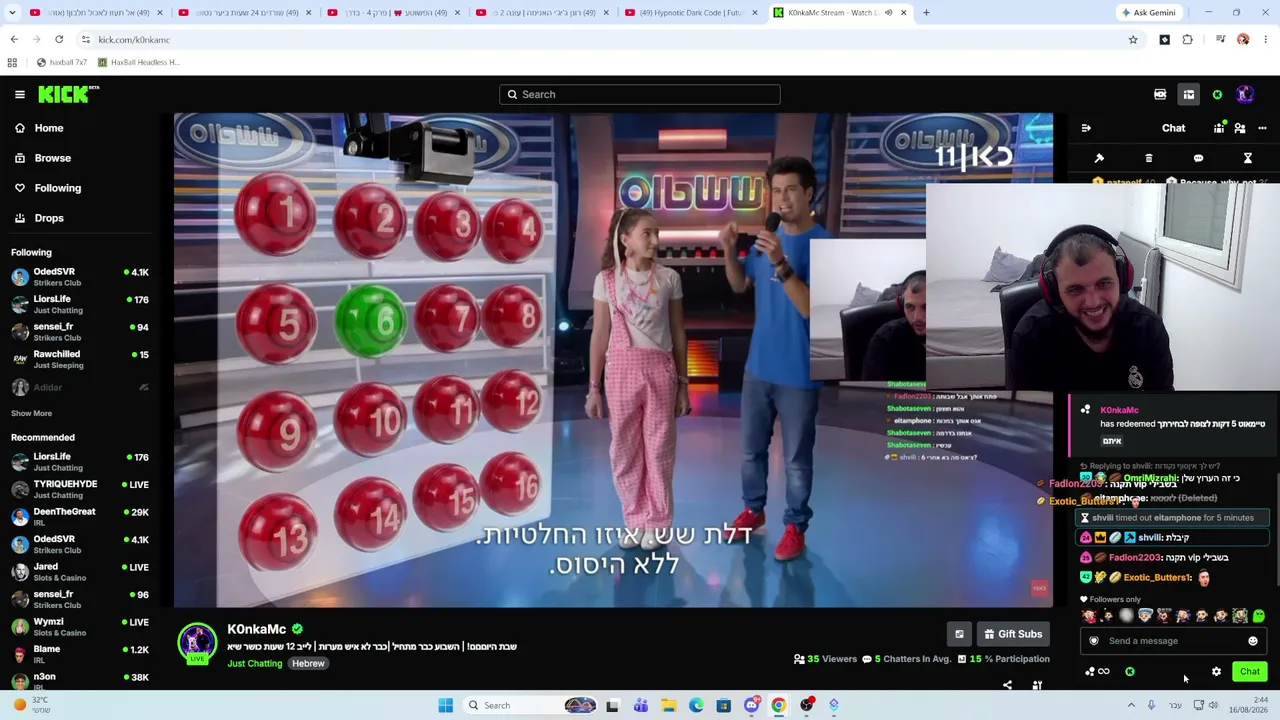Bookmark this page with the star icon
Viewport: 1280px width, 720px height.
(x=1133, y=39)
